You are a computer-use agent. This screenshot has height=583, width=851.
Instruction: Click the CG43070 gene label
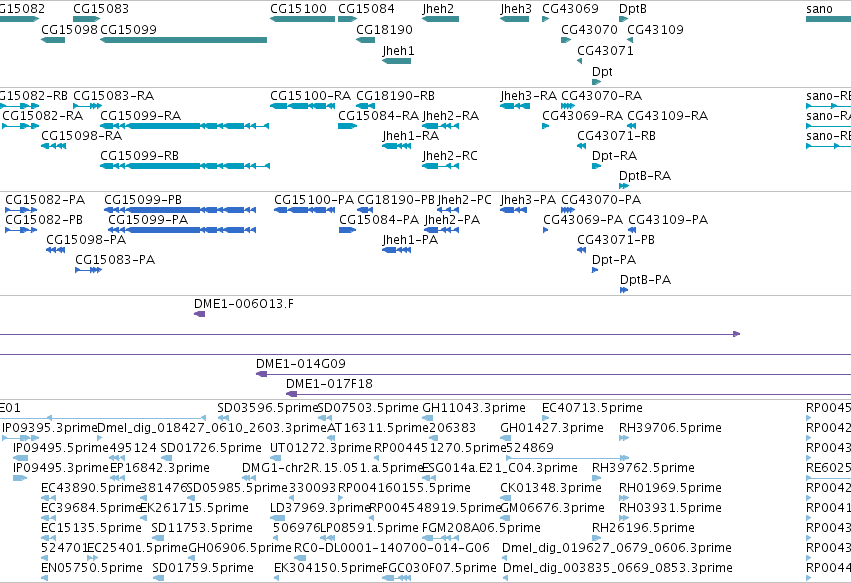point(589,29)
